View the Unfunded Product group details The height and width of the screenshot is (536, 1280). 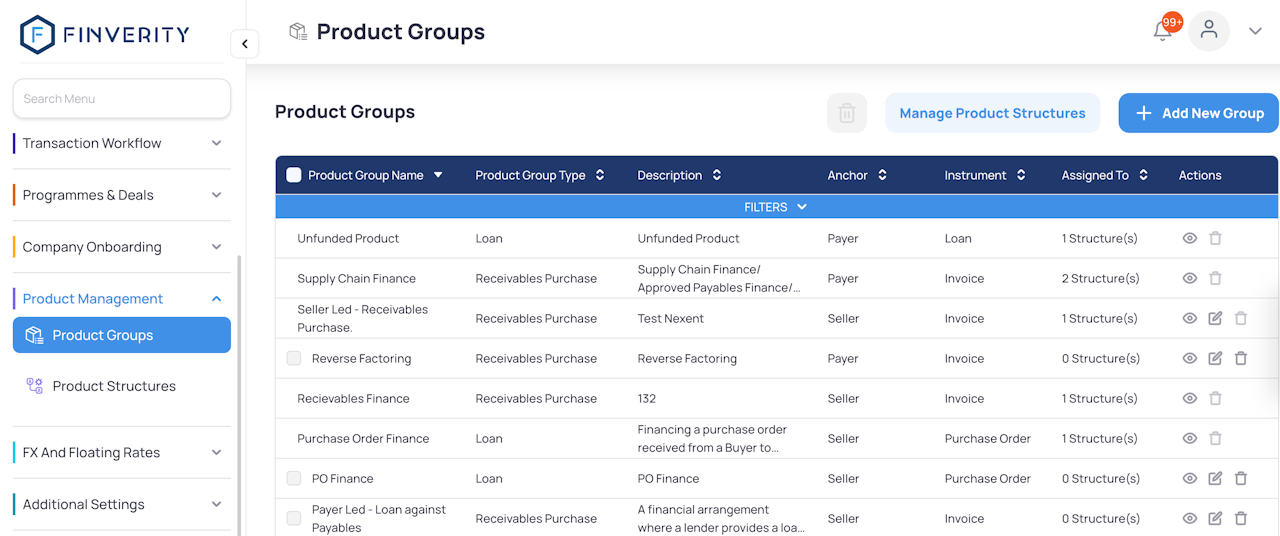pos(1189,238)
